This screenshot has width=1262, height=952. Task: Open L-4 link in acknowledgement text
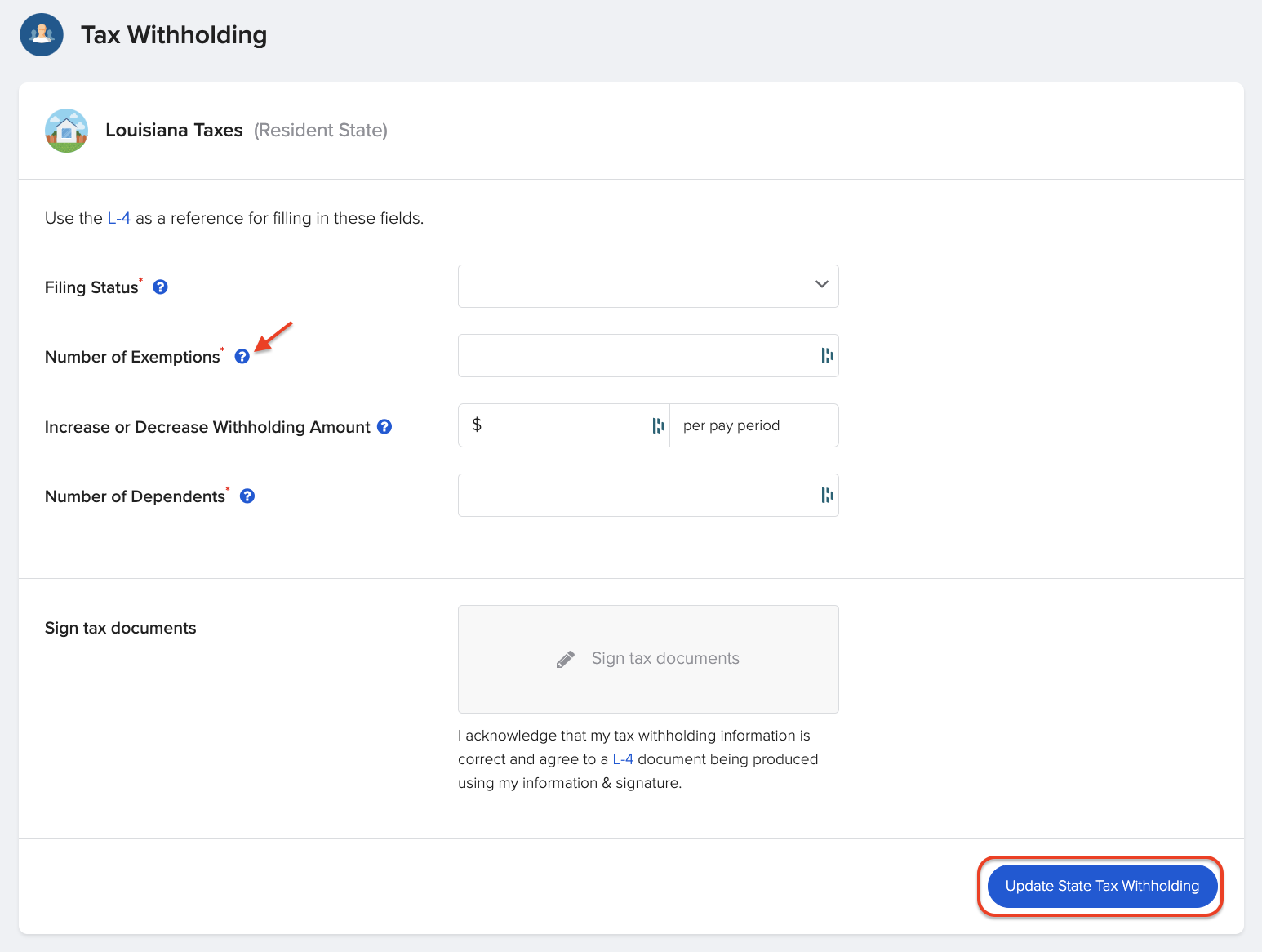(623, 759)
